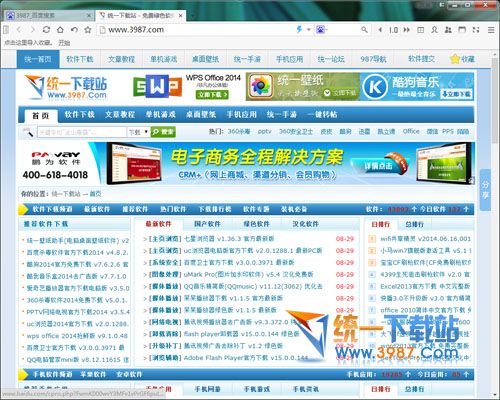Go back with the browser back arrow
This screenshot has width=500, height=400.
click(x=19, y=30)
